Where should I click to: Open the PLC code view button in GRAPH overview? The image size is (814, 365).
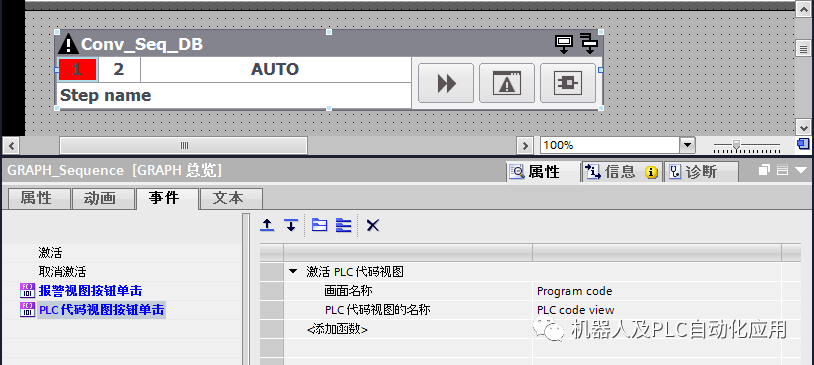[x=568, y=83]
